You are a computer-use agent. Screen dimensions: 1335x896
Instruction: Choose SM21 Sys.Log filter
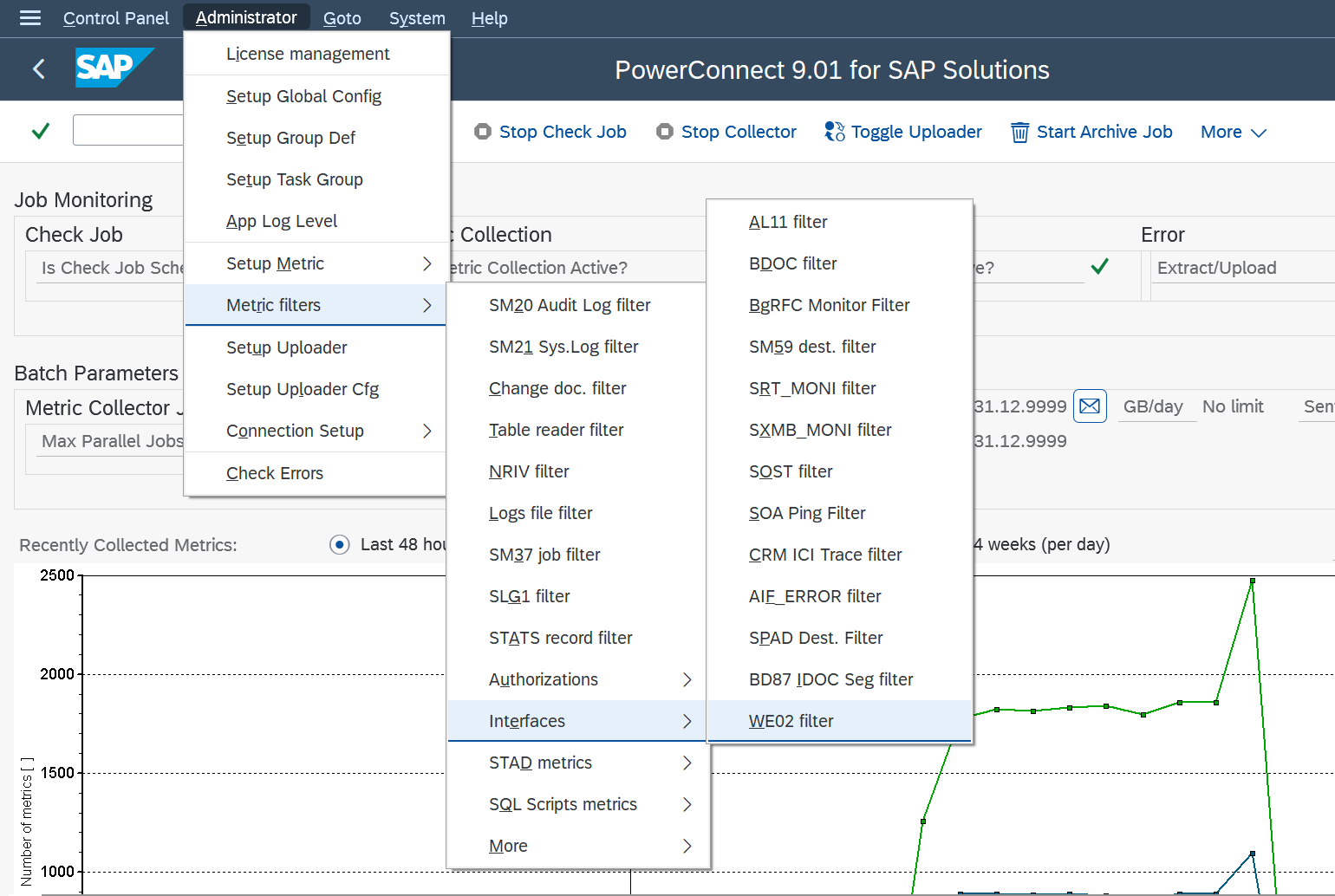pos(578,347)
